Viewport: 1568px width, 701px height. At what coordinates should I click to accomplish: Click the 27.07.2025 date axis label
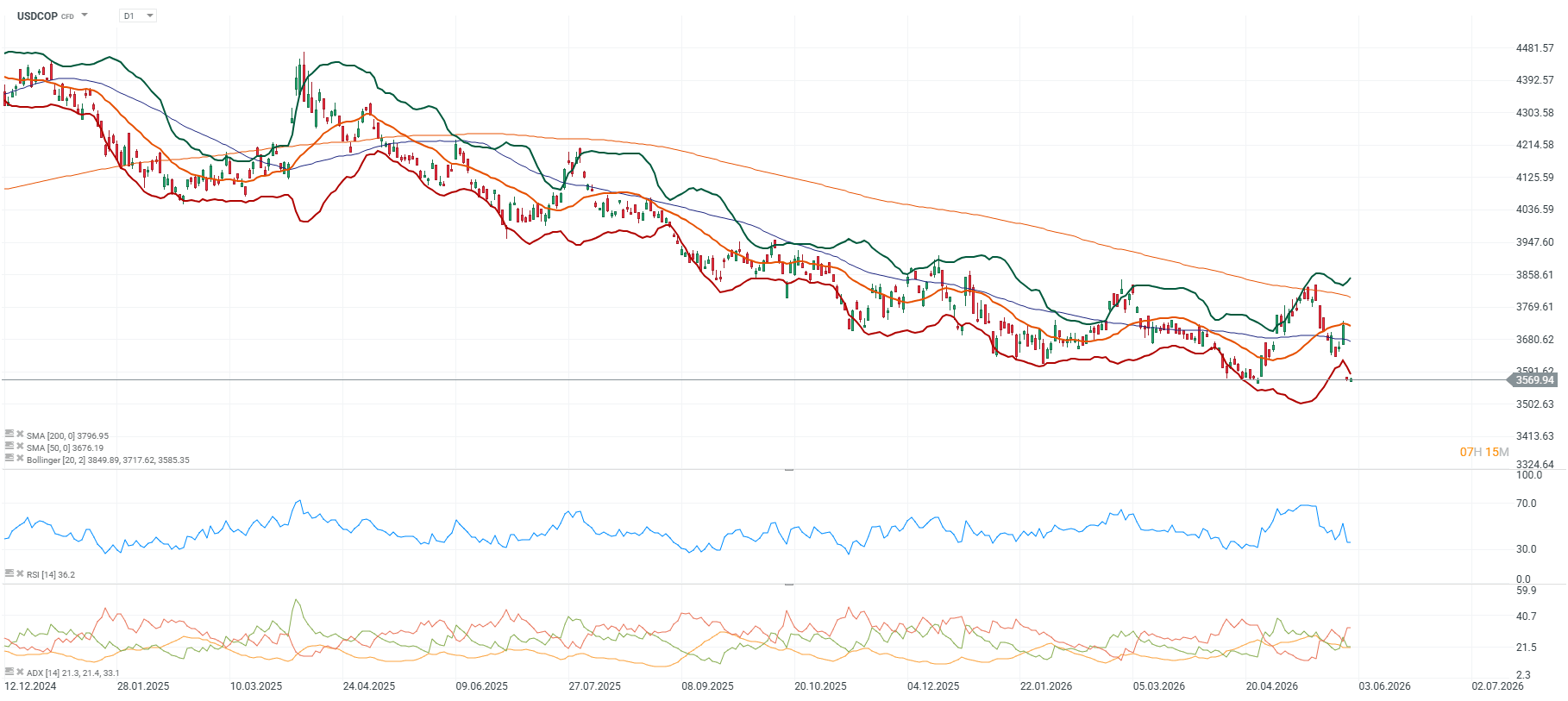point(595,686)
